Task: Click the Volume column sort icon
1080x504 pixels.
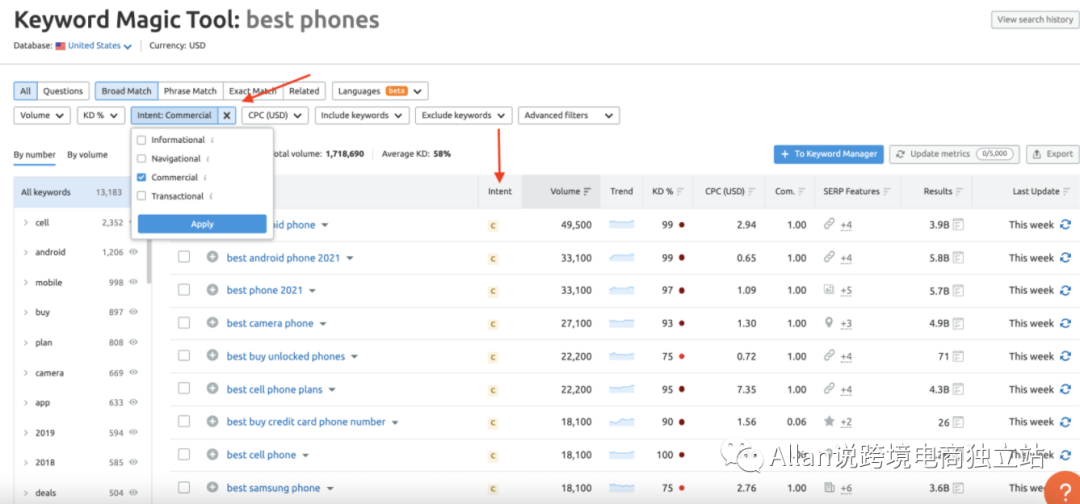Action: click(x=587, y=191)
